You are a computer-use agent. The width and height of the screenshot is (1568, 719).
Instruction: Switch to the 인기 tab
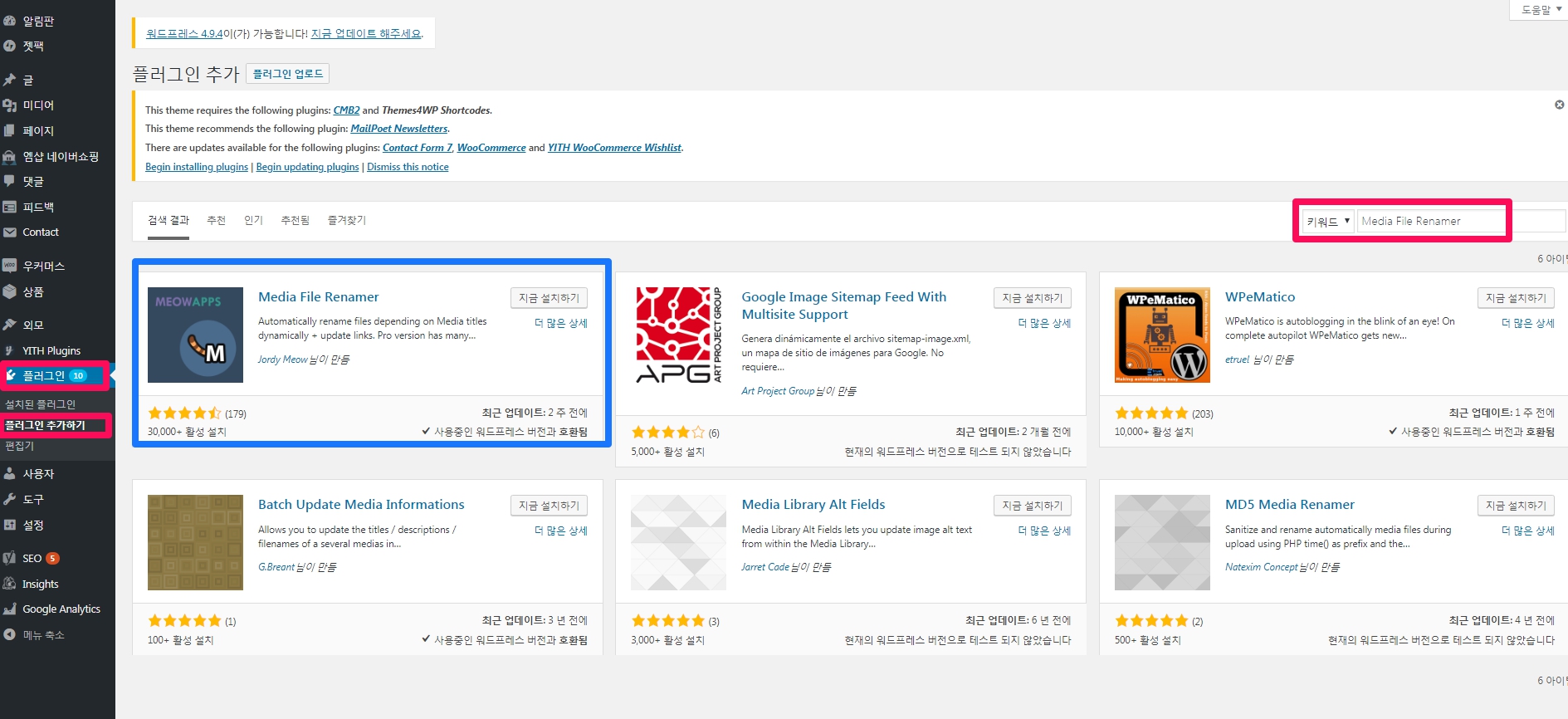point(253,220)
